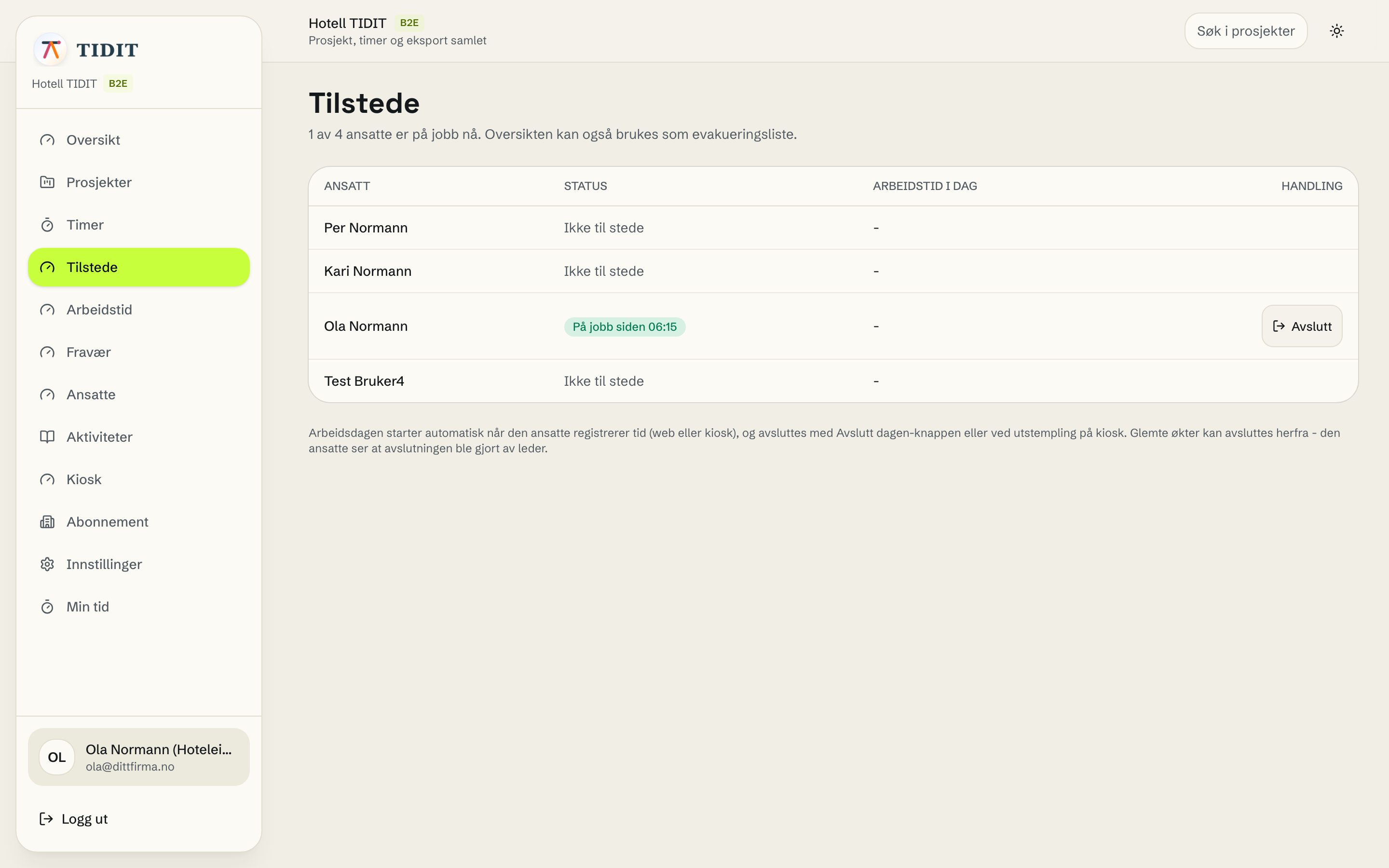Click the Prosjekter folder icon
Image resolution: width=1389 pixels, height=868 pixels.
coord(47,183)
